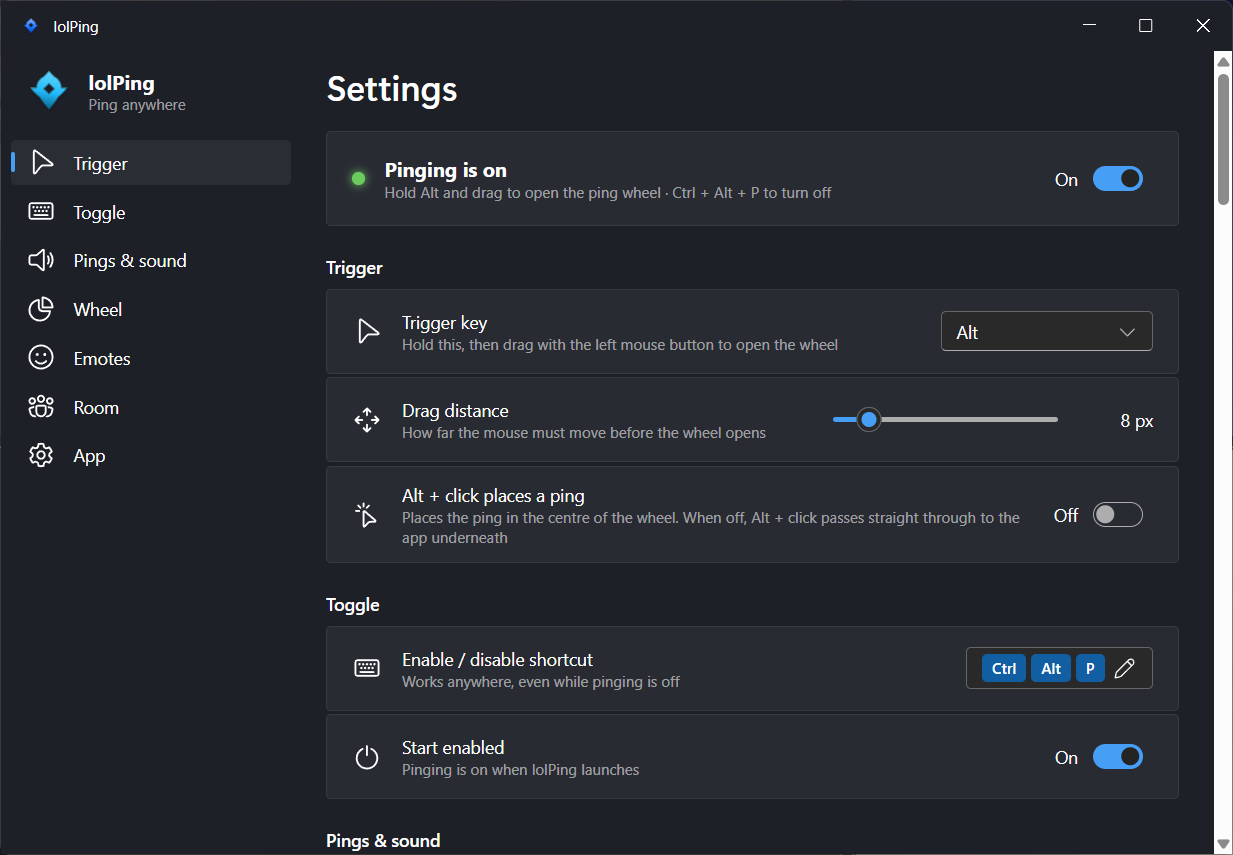
Task: Click the Drag distance slider thumb
Action: [x=869, y=420]
